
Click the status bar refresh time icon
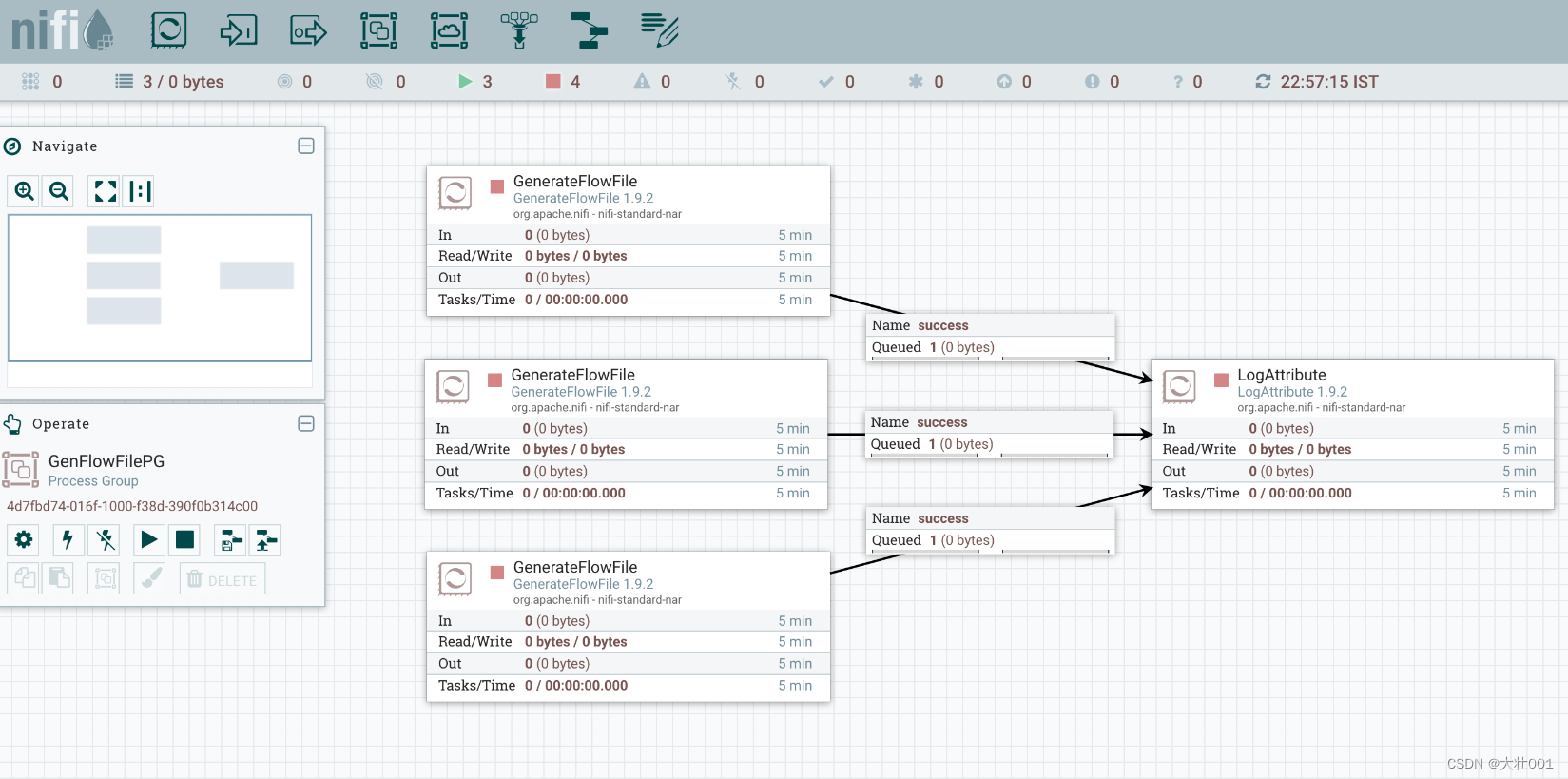(1263, 82)
